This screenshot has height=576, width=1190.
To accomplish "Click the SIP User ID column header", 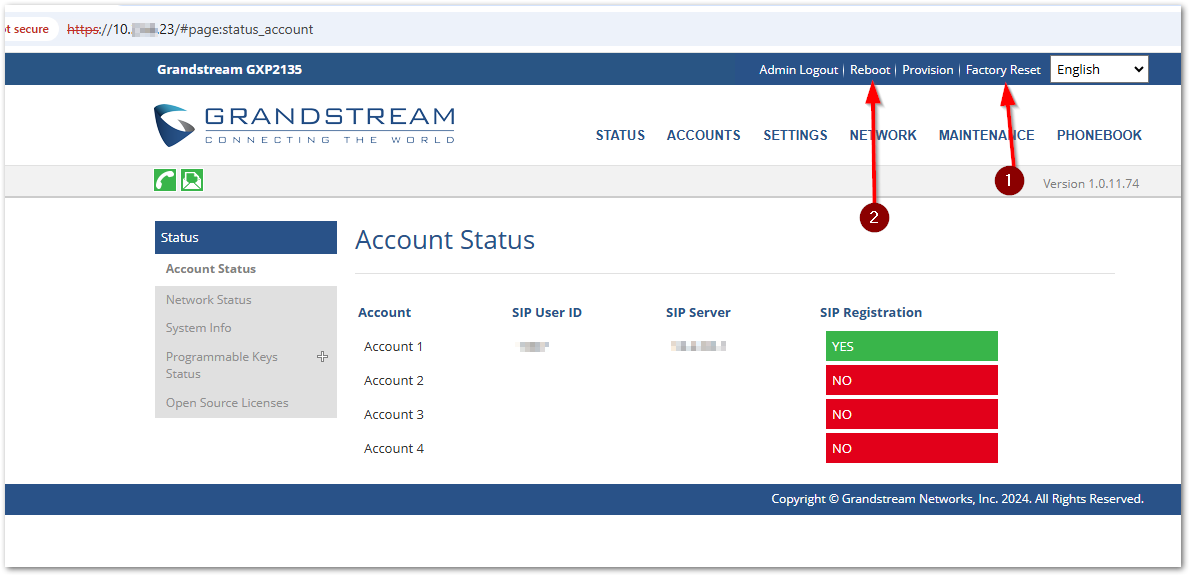I will coord(546,313).
